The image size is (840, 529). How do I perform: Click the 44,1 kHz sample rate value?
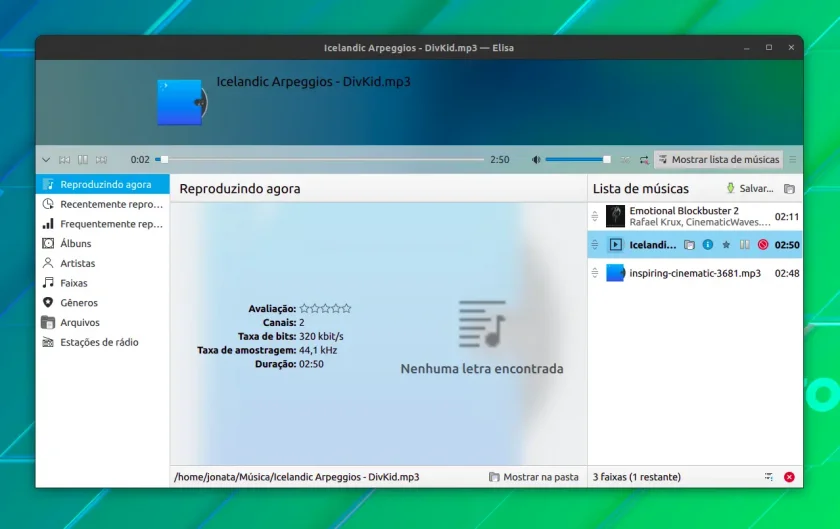(x=318, y=350)
